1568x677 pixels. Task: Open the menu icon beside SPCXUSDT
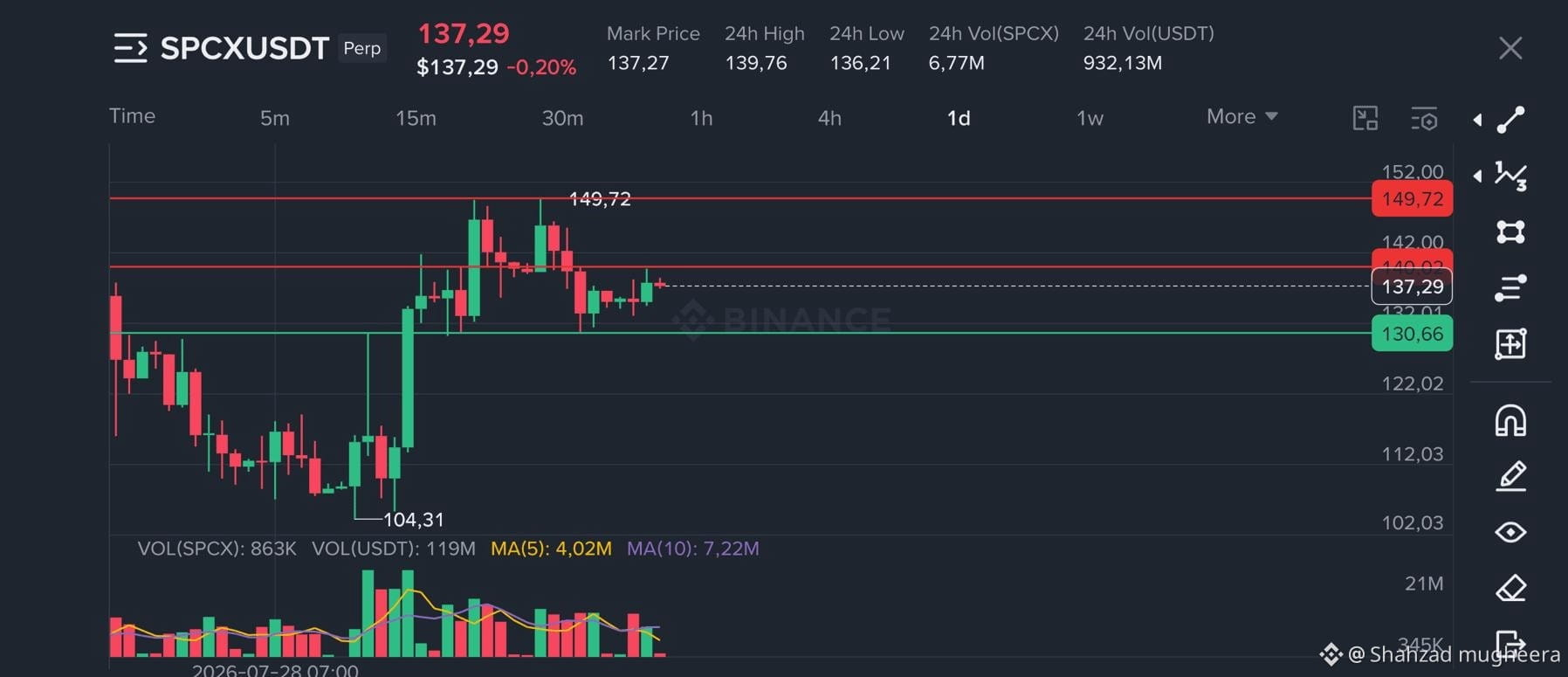point(130,48)
